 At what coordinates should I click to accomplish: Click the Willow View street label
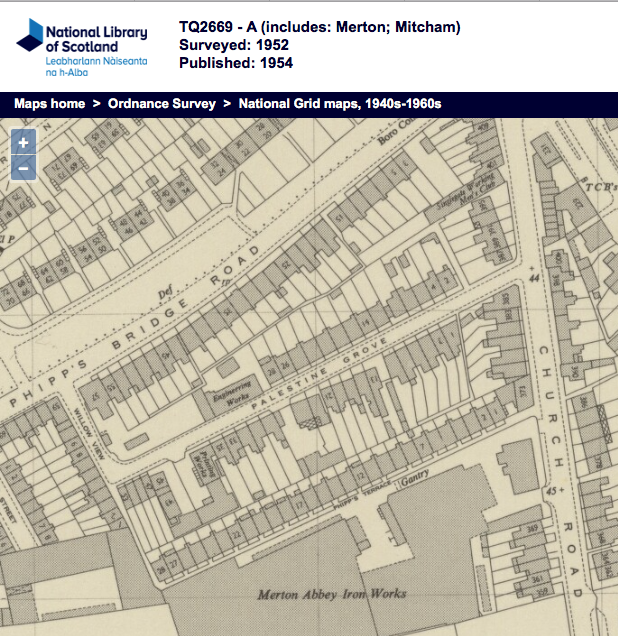click(x=88, y=430)
